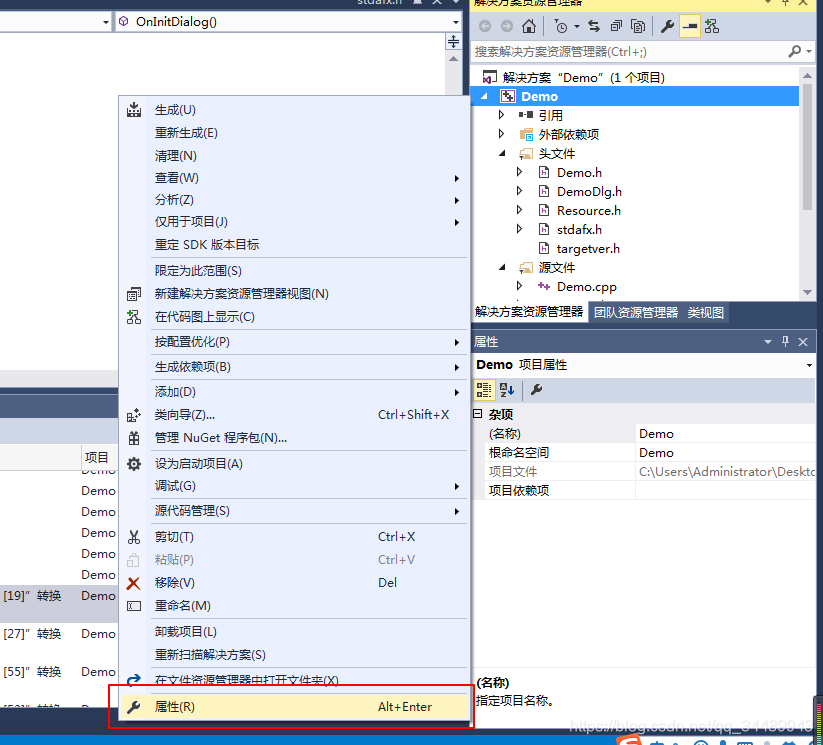This screenshot has height=745, width=823.
Task: Toggle the Preview Selected Items highlighted icon
Action: [x=690, y=26]
